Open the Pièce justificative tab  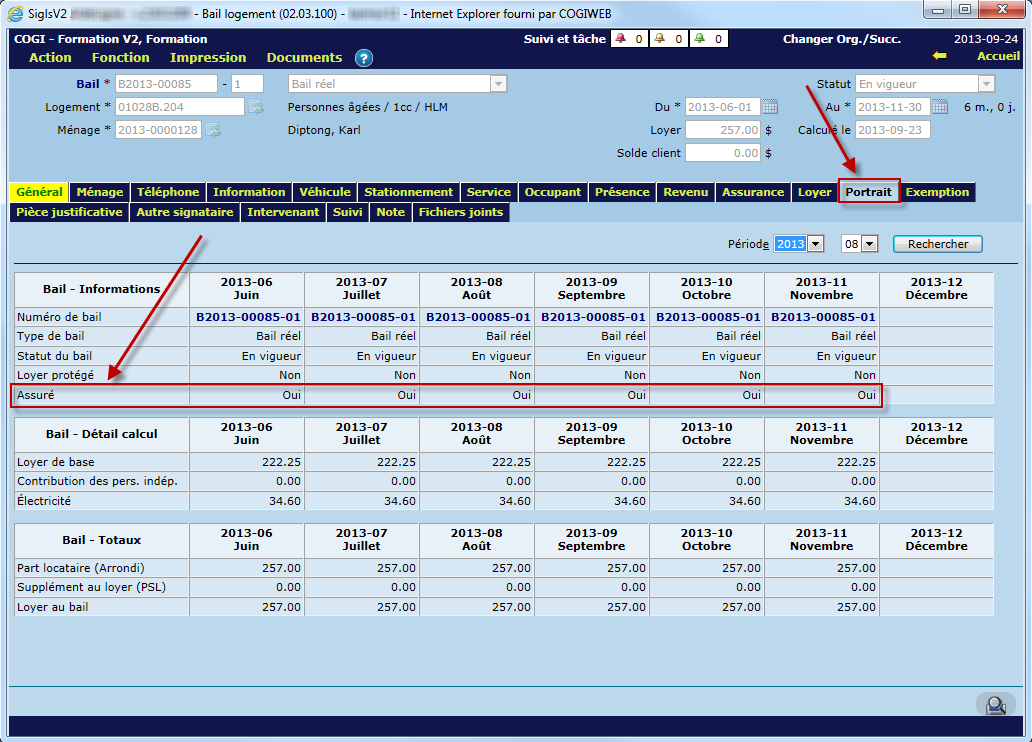(70, 212)
